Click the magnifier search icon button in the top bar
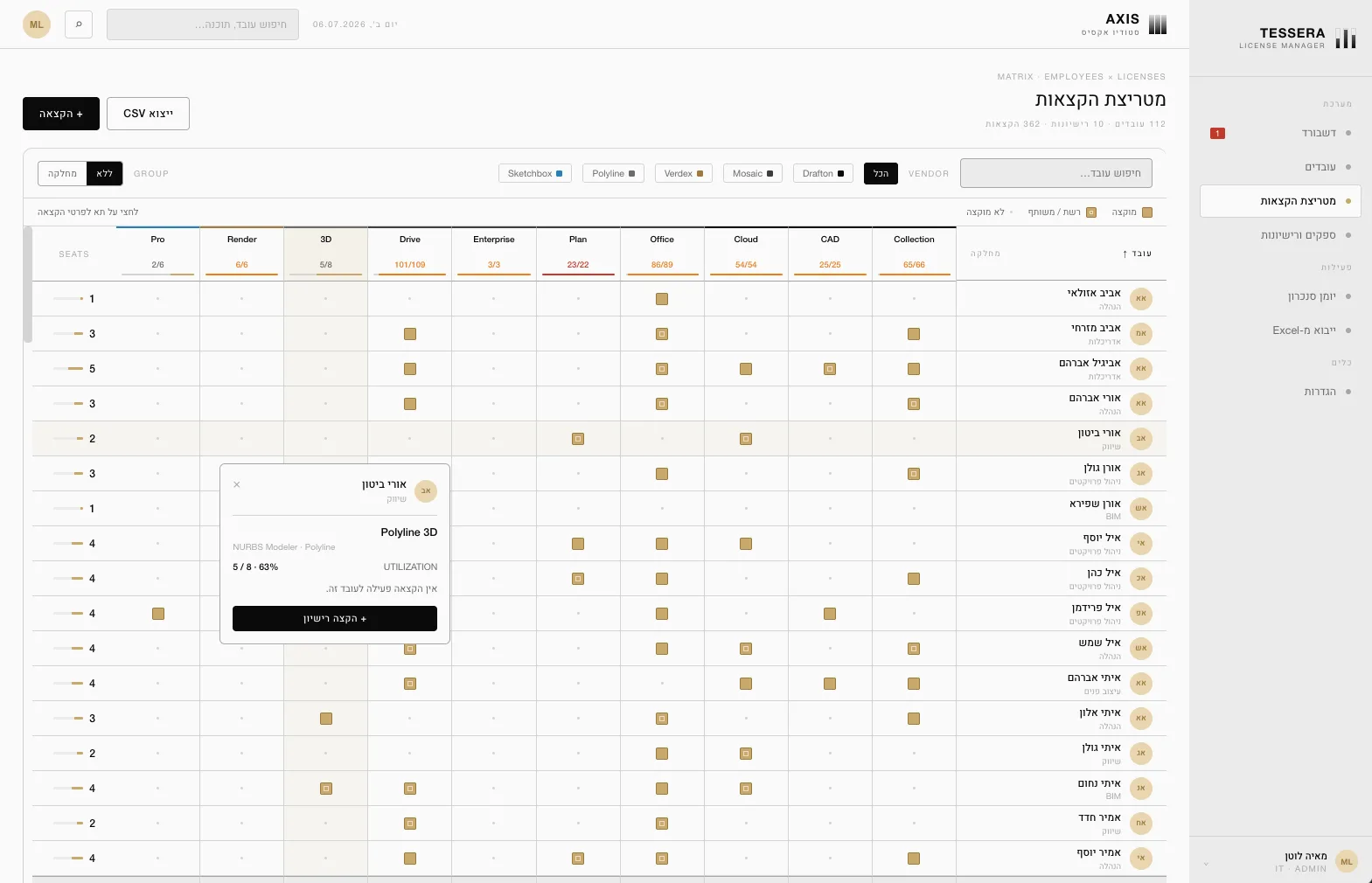The height and width of the screenshot is (883, 1372). [x=79, y=24]
